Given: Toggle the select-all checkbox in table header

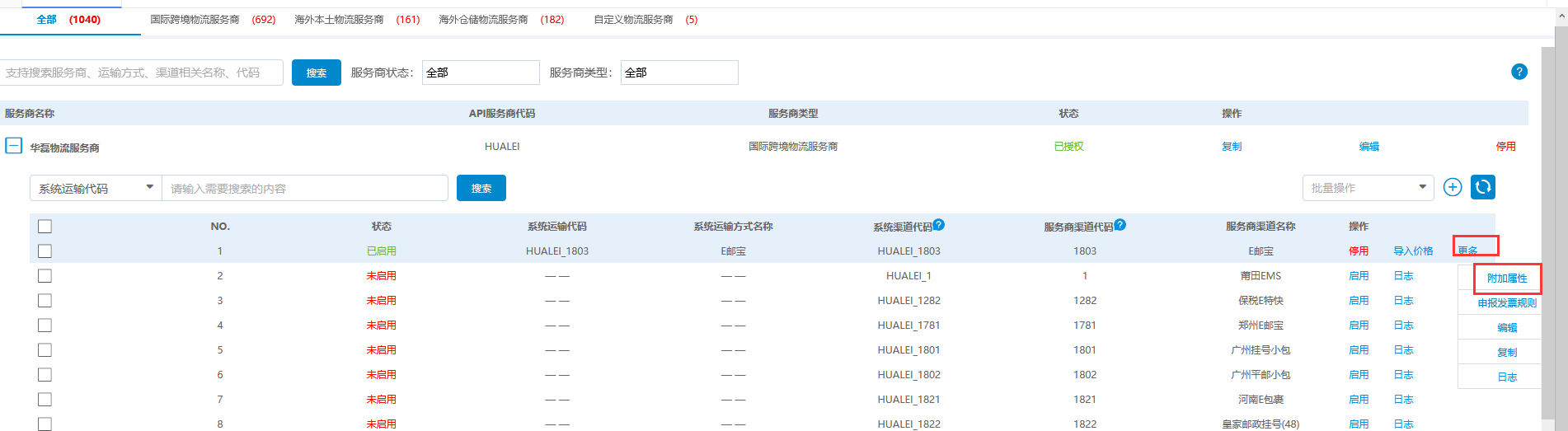Looking at the screenshot, I should 45,227.
